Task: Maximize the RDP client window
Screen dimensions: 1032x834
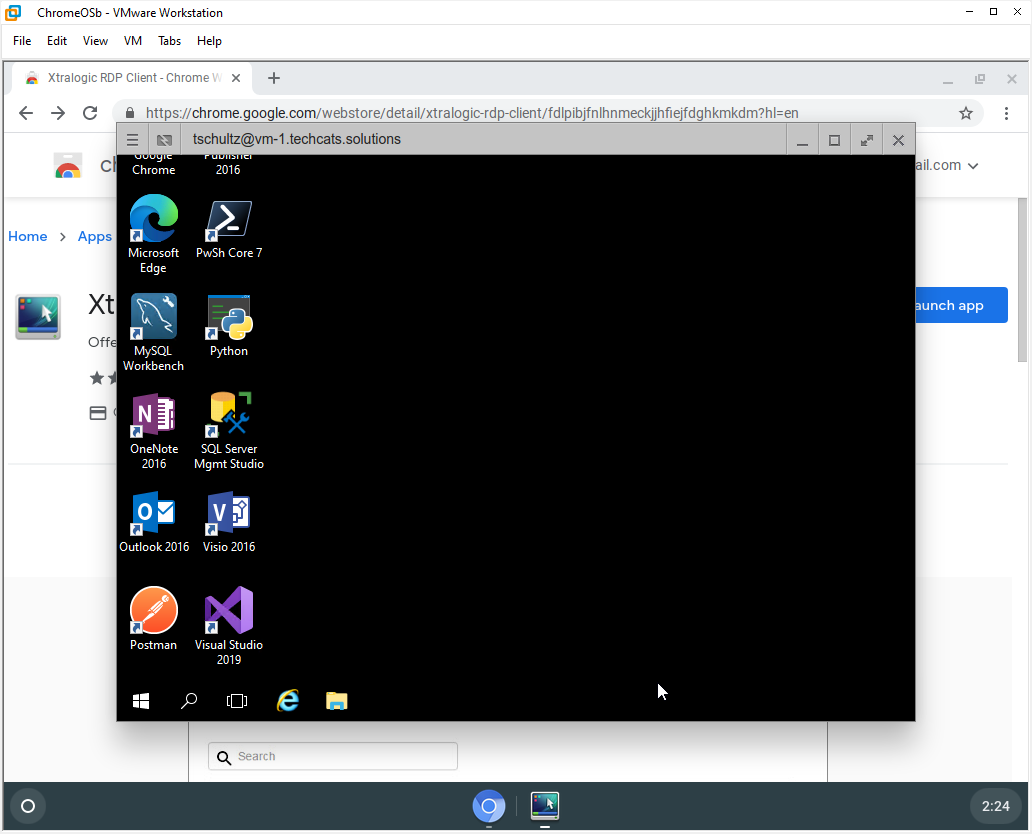Action: coord(835,140)
